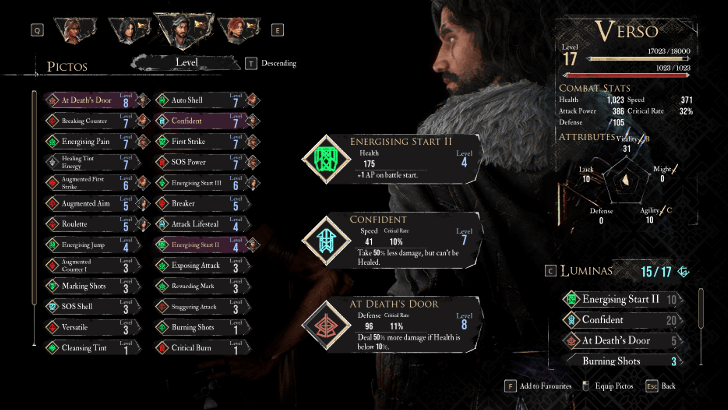This screenshot has height=410, width=728.
Task: Select the Burning Shots lumina entry
Action: 621,361
